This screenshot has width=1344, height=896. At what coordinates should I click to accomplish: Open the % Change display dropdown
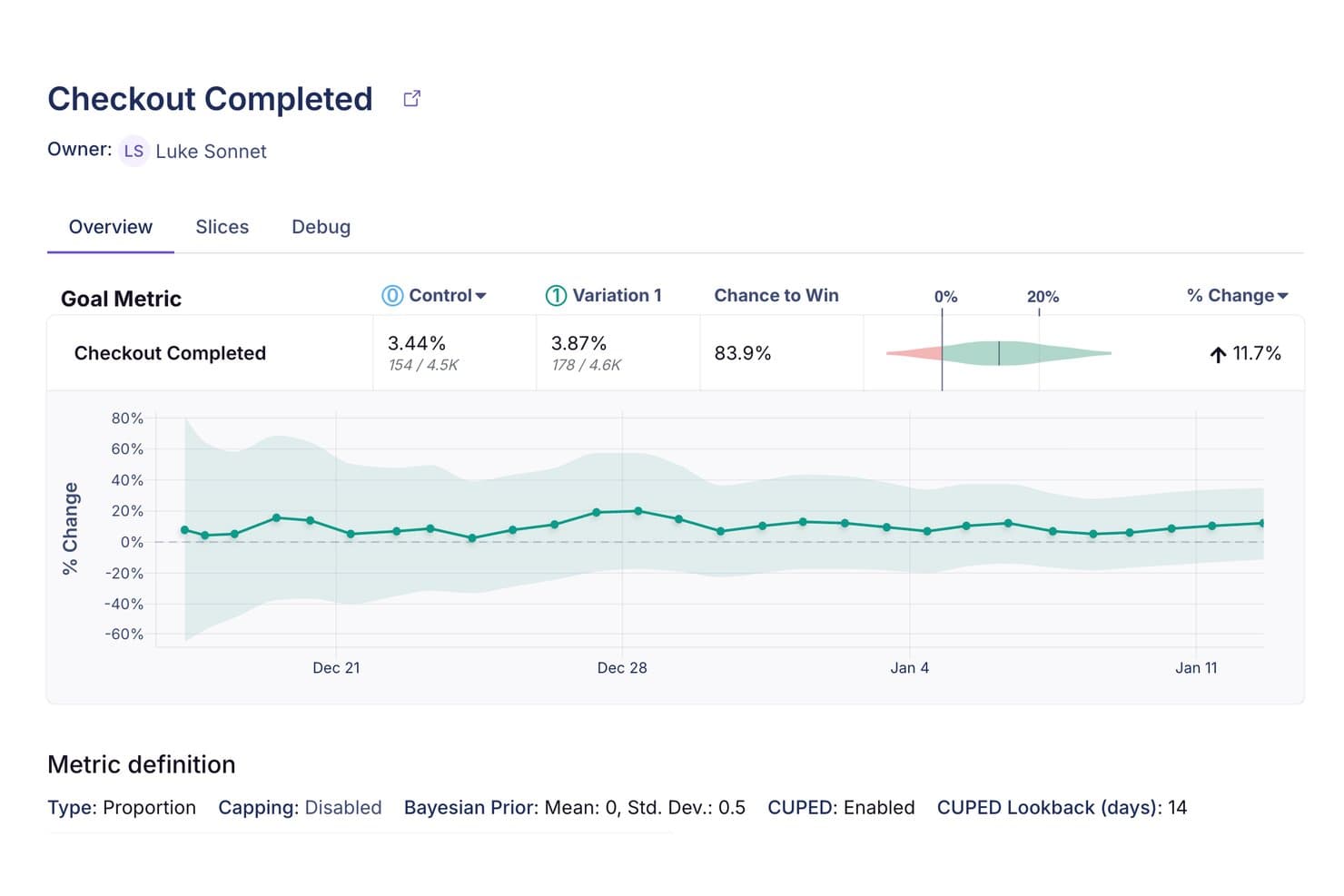[x=1238, y=295]
